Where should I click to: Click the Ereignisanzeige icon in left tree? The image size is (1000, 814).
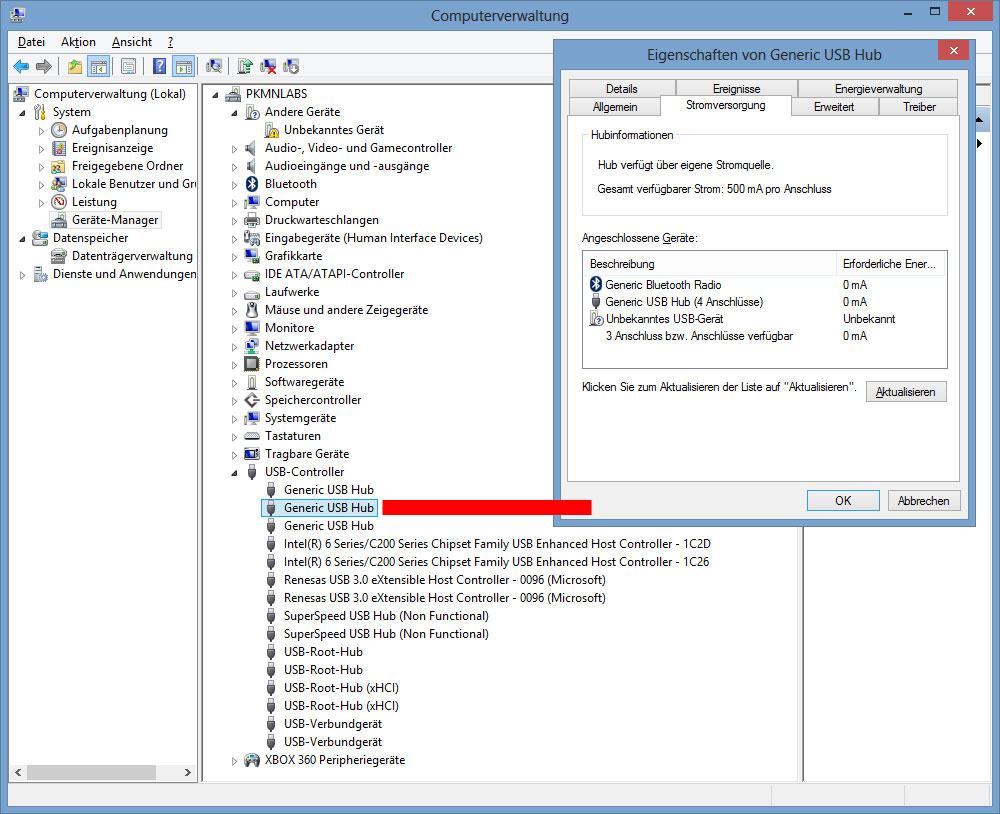click(59, 148)
